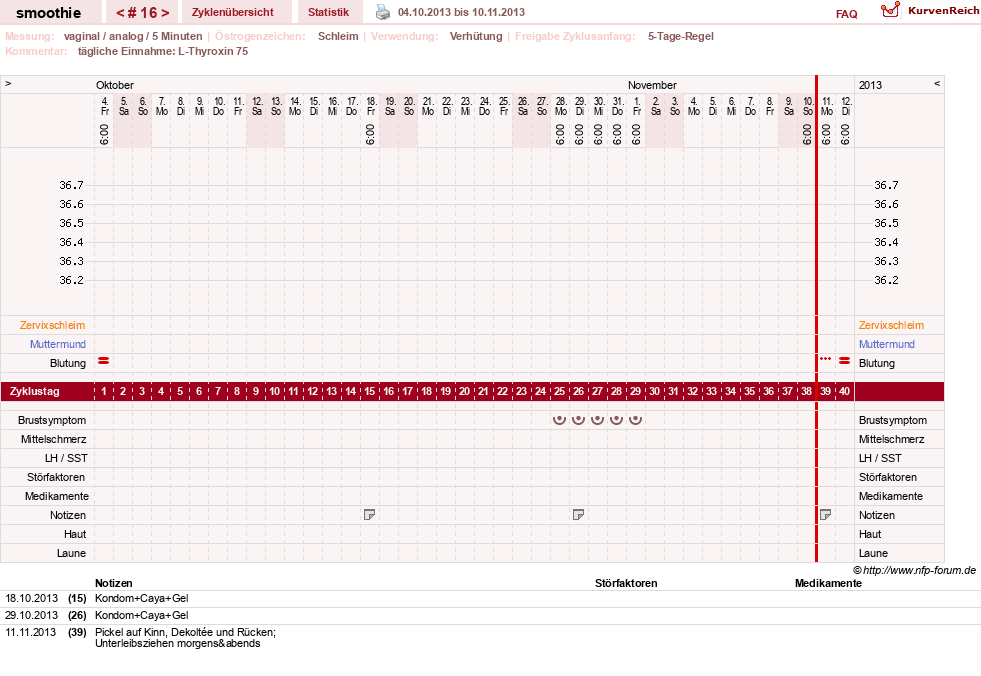Select cycle day 14 in Zyklustag row
Image resolution: width=981 pixels, height=676 pixels.
point(350,391)
